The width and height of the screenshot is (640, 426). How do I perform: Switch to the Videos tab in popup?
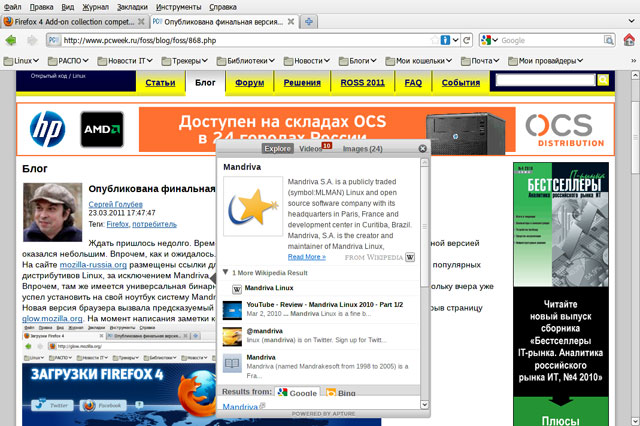point(311,149)
